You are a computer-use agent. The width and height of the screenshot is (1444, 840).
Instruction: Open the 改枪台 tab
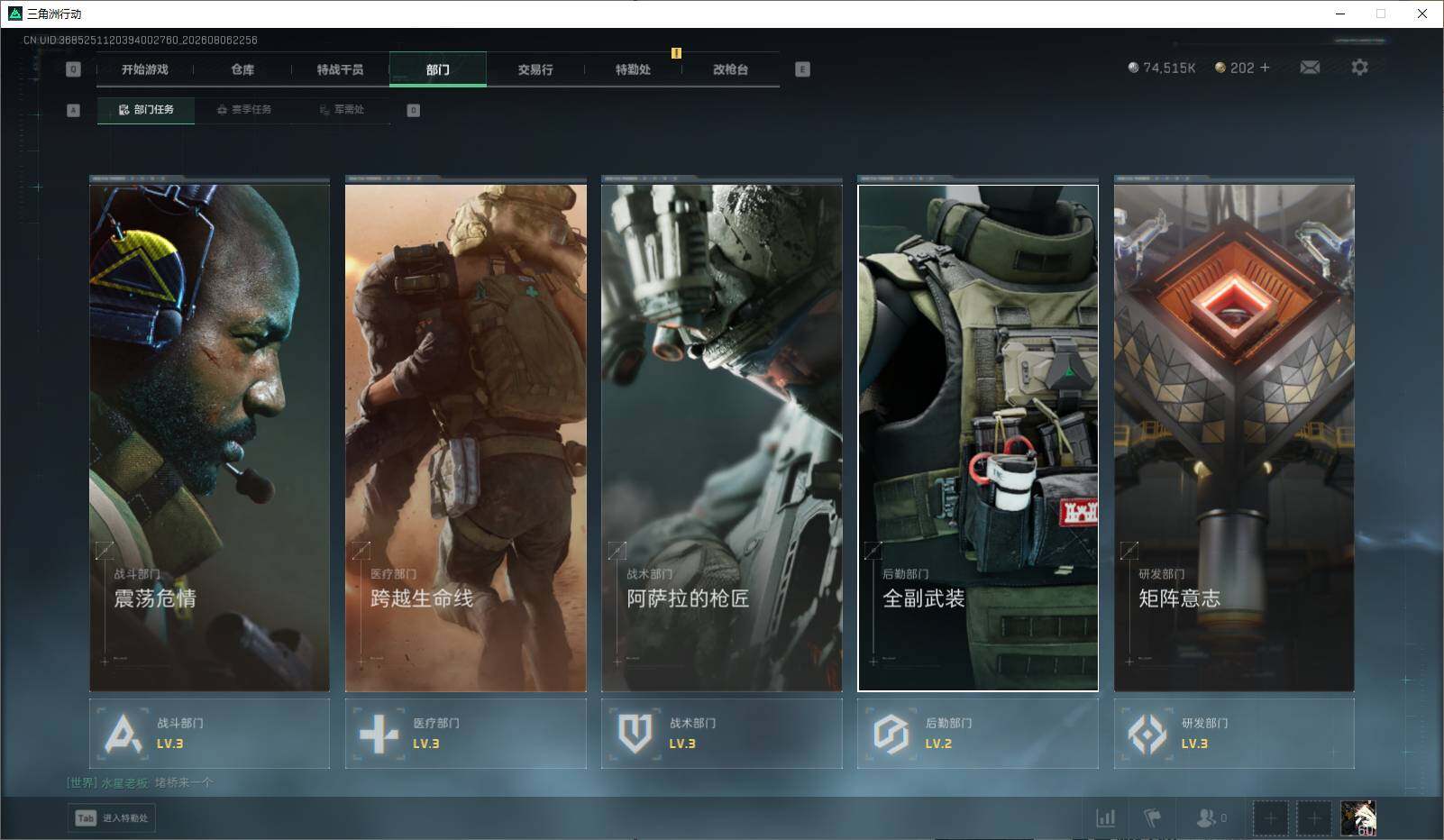point(730,69)
